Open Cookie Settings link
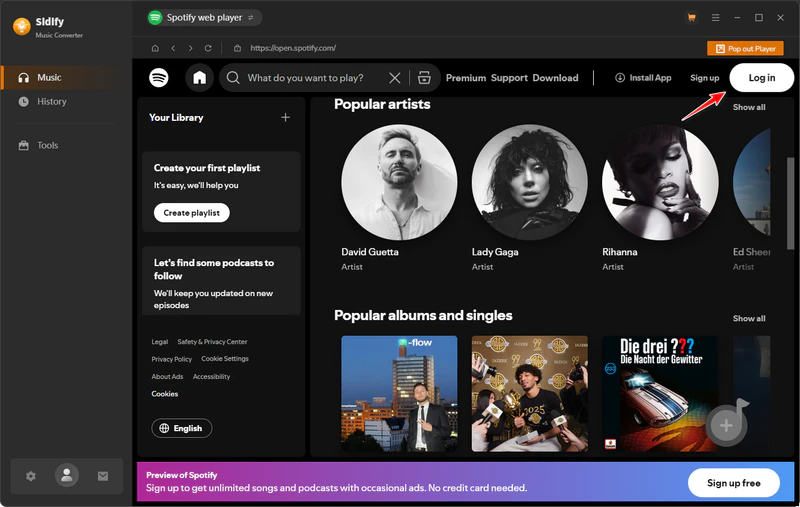Viewport: 800px width, 507px height. pyautogui.click(x=225, y=359)
